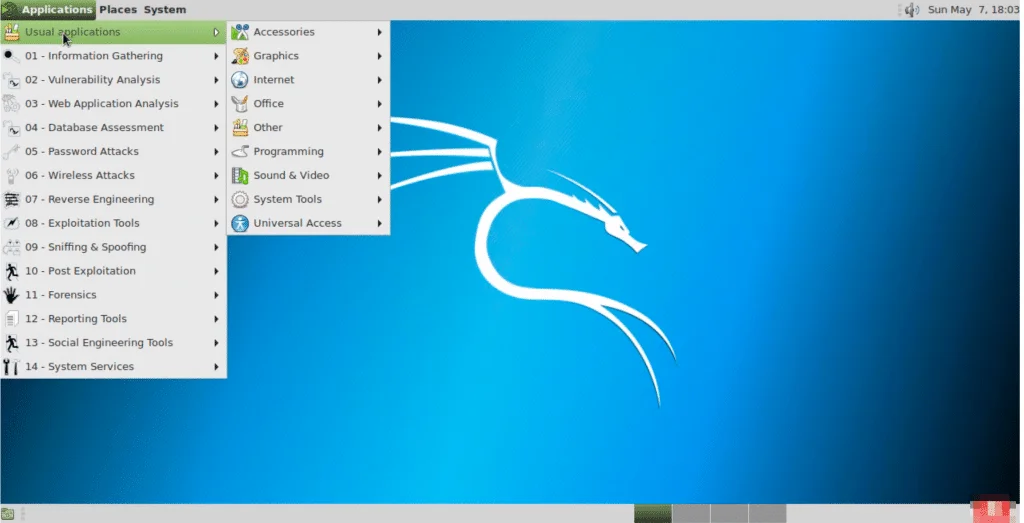1024x523 pixels.
Task: Click the Programming icon
Action: (240, 151)
